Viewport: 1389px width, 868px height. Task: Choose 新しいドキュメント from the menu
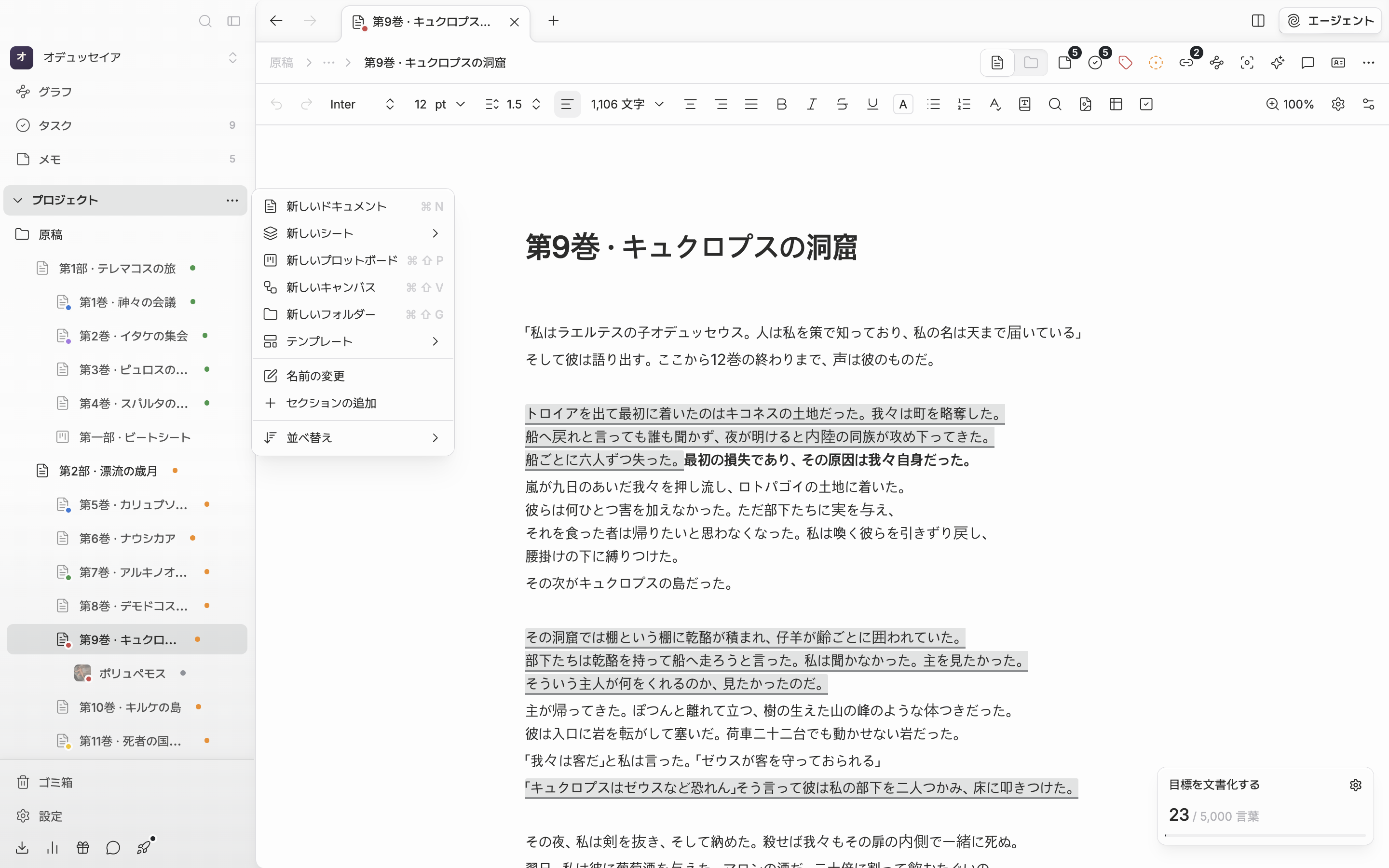coord(353,206)
